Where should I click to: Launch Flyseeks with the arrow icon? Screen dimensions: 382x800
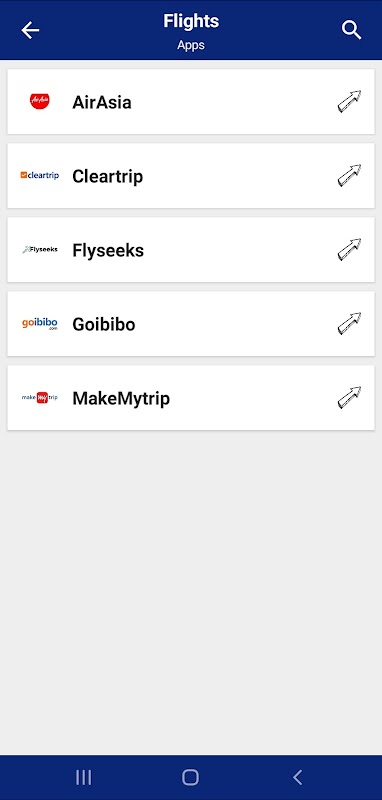(349, 249)
